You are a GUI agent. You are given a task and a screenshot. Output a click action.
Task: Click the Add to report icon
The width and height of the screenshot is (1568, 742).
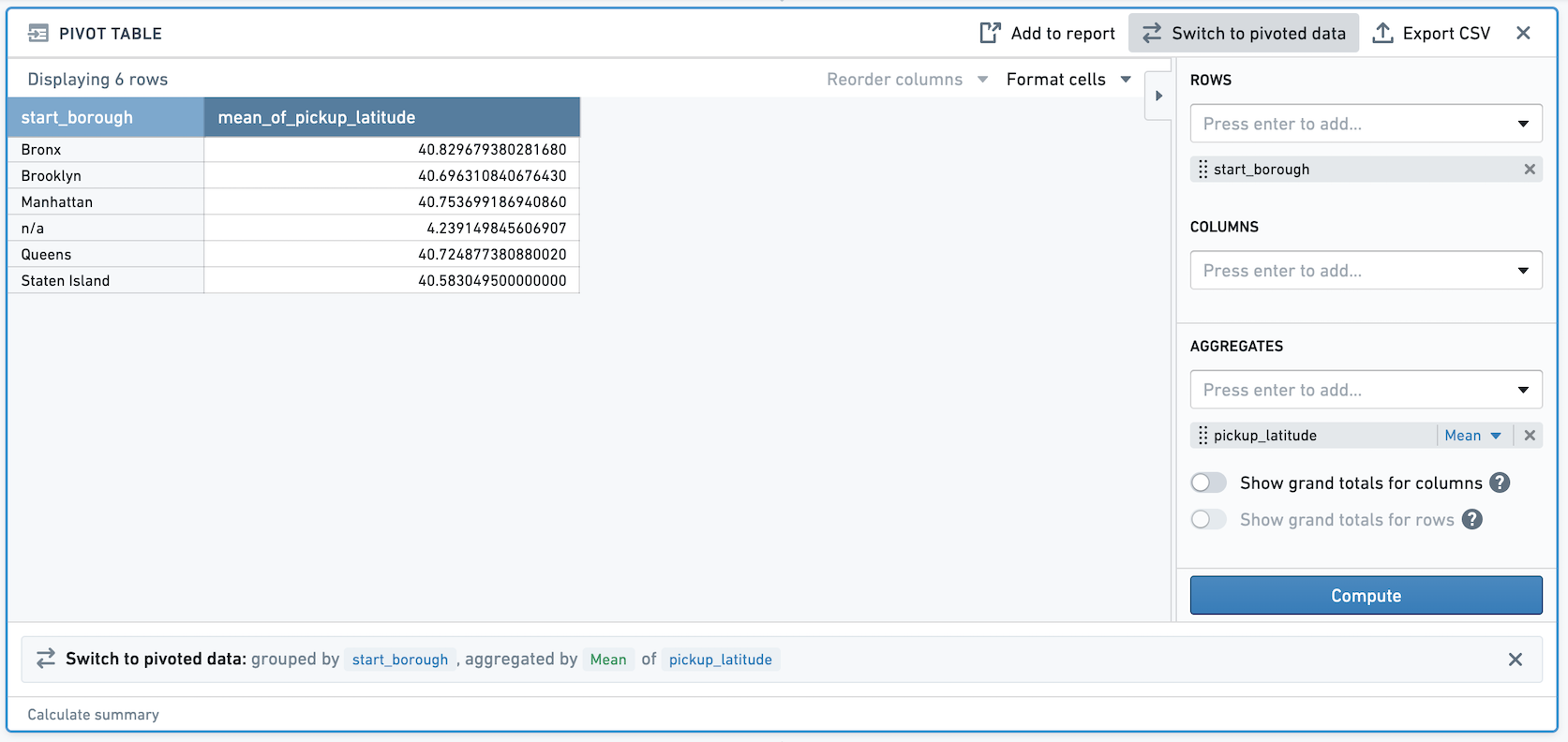(990, 33)
